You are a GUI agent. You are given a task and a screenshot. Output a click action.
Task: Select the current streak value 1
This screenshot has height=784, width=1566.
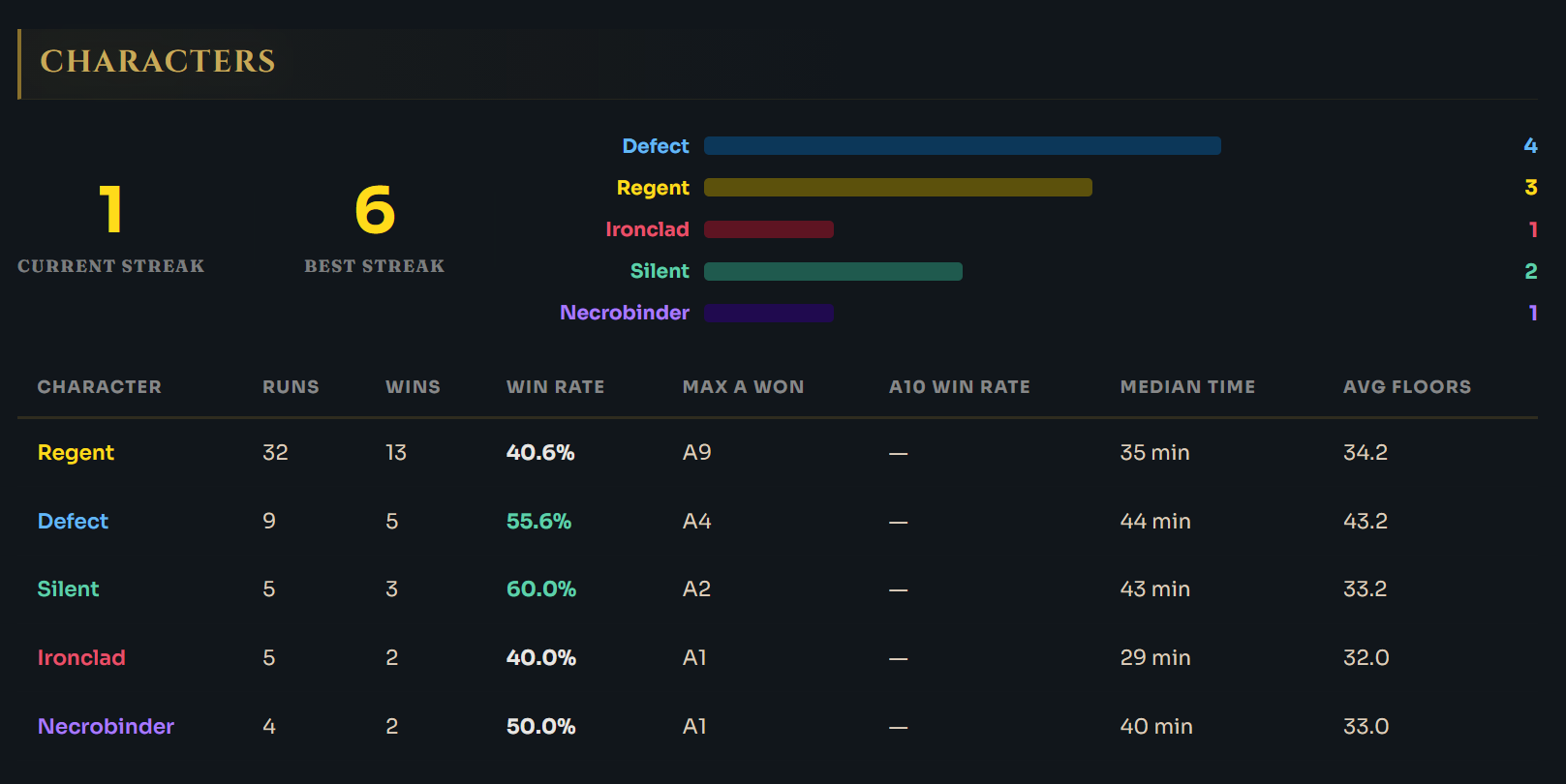111,210
